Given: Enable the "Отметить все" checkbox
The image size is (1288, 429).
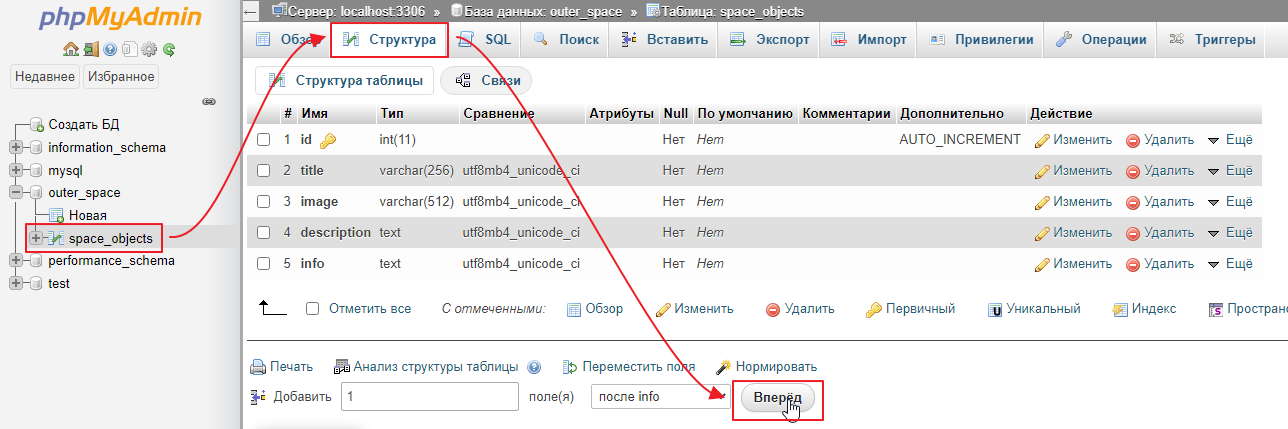Looking at the screenshot, I should [312, 309].
